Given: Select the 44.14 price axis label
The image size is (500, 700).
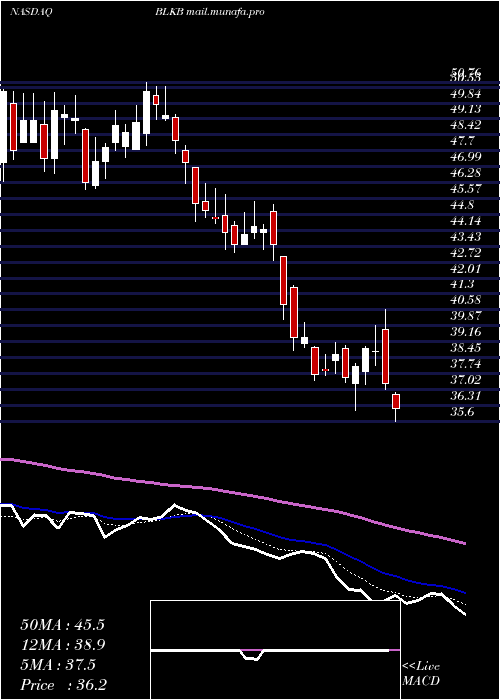Looking at the screenshot, I should pyautogui.click(x=465, y=221).
